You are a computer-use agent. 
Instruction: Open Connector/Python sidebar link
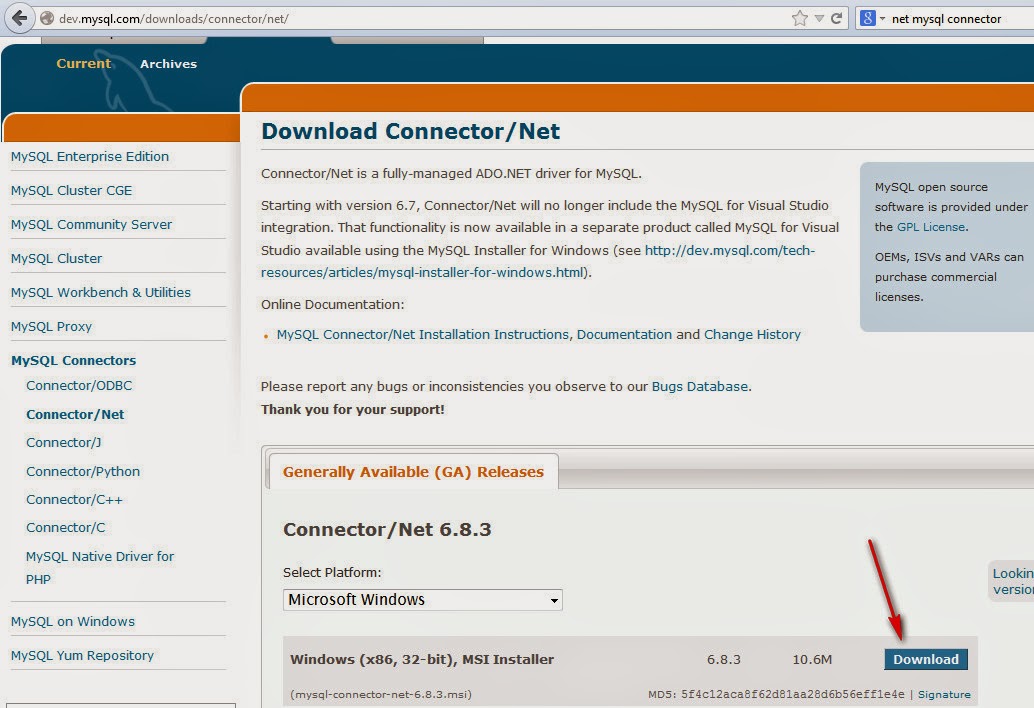click(x=83, y=471)
